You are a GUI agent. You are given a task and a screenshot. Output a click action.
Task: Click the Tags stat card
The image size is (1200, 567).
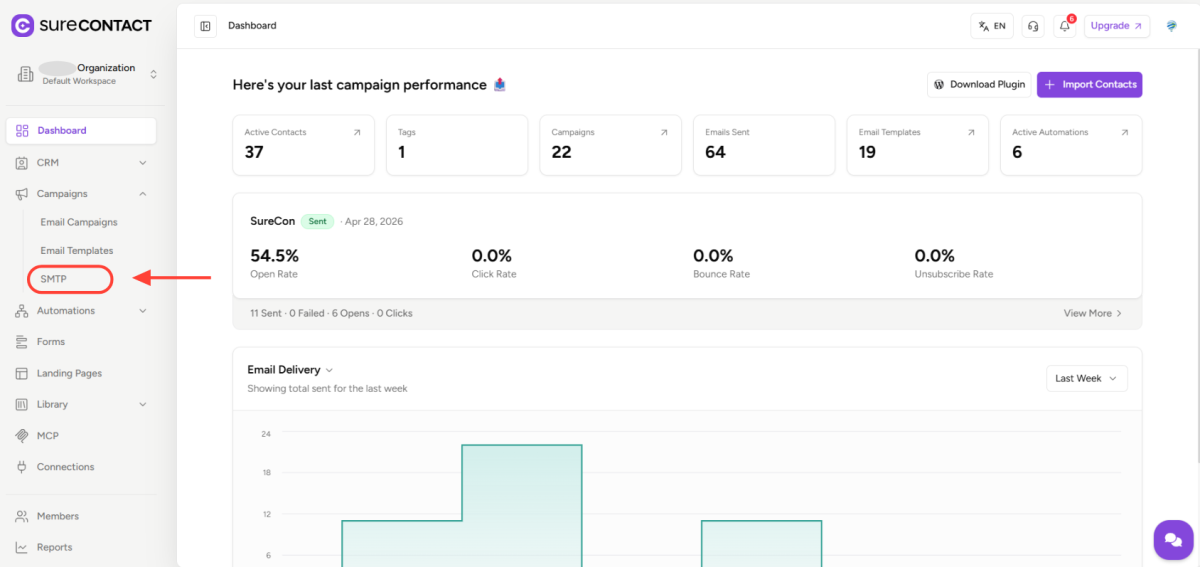pos(457,145)
